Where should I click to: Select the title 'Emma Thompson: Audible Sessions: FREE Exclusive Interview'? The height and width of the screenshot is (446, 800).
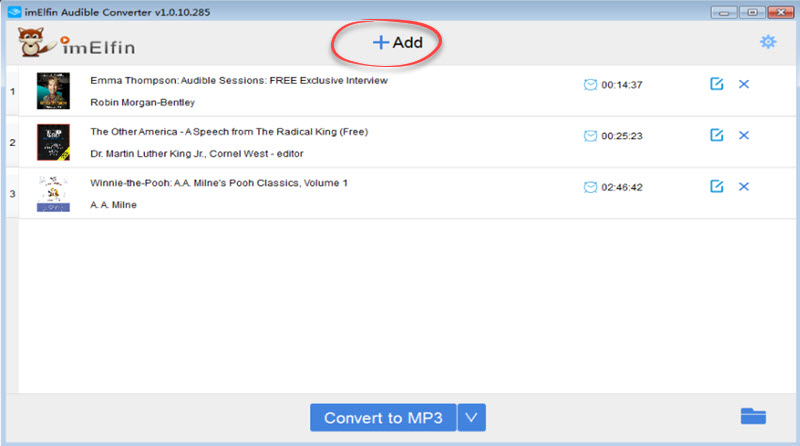pyautogui.click(x=239, y=81)
